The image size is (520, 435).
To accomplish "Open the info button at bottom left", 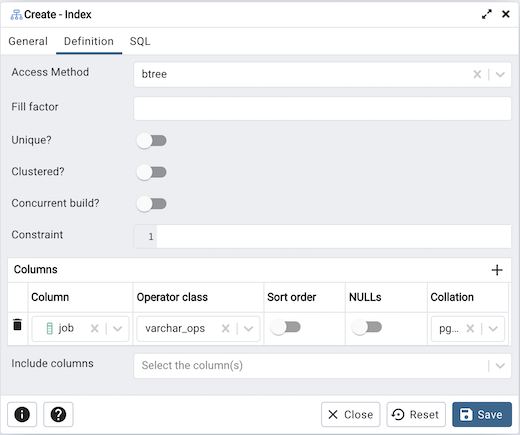I will pyautogui.click(x=22, y=415).
